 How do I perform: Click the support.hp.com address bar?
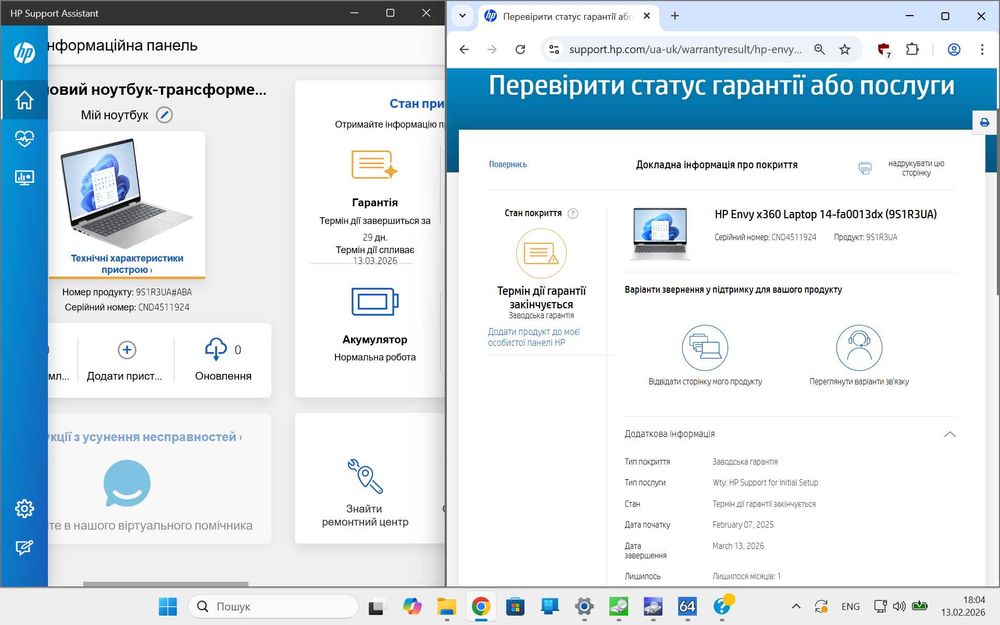685,49
